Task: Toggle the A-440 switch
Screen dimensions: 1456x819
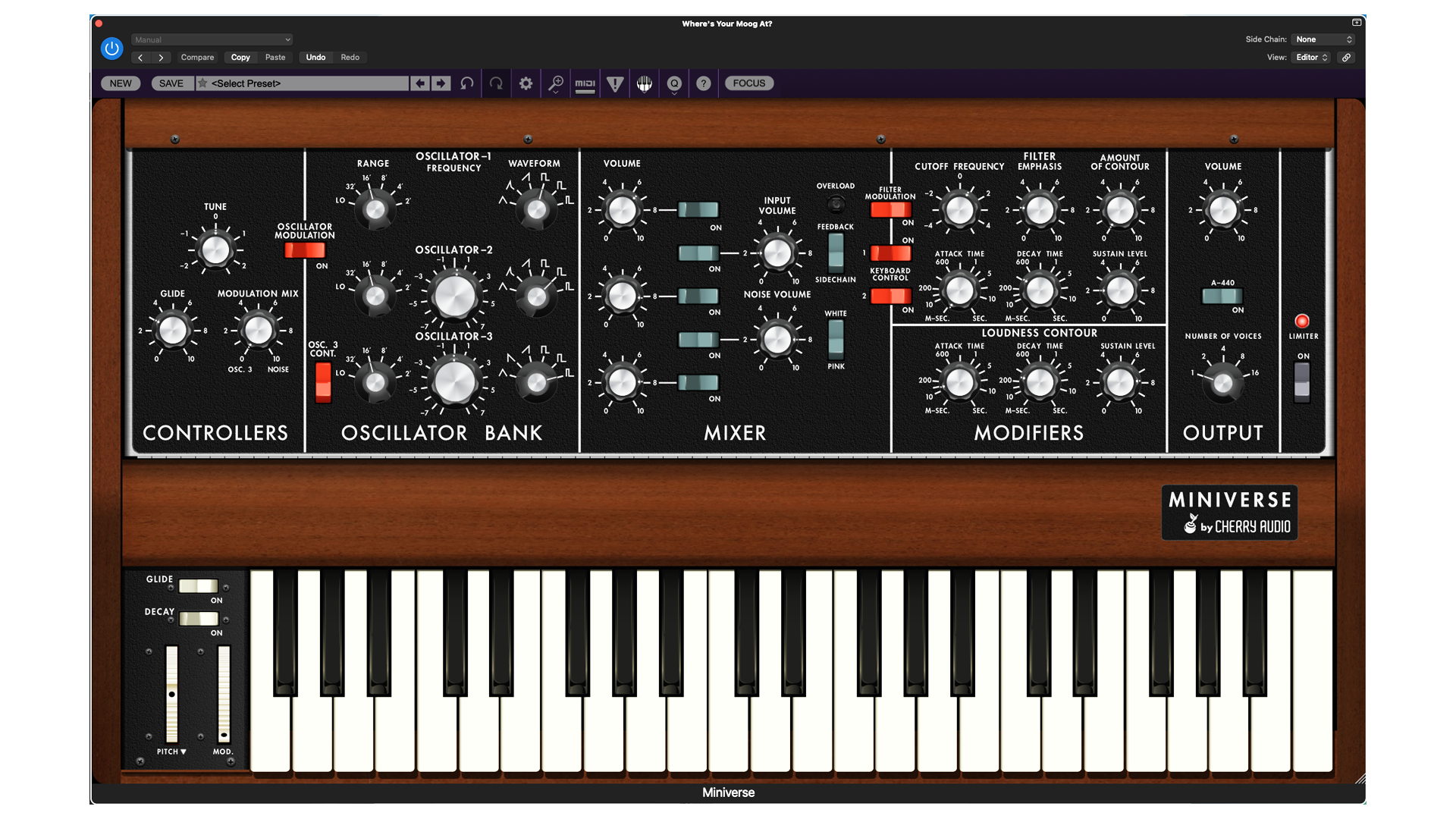Action: 1222,296
